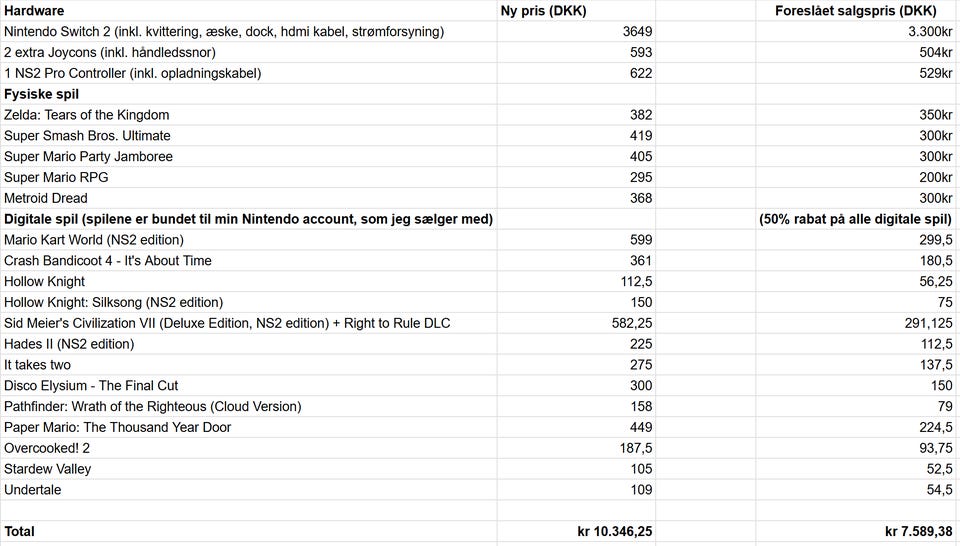Click Smash Bros price 419
The height and width of the screenshot is (546, 960).
point(576,135)
